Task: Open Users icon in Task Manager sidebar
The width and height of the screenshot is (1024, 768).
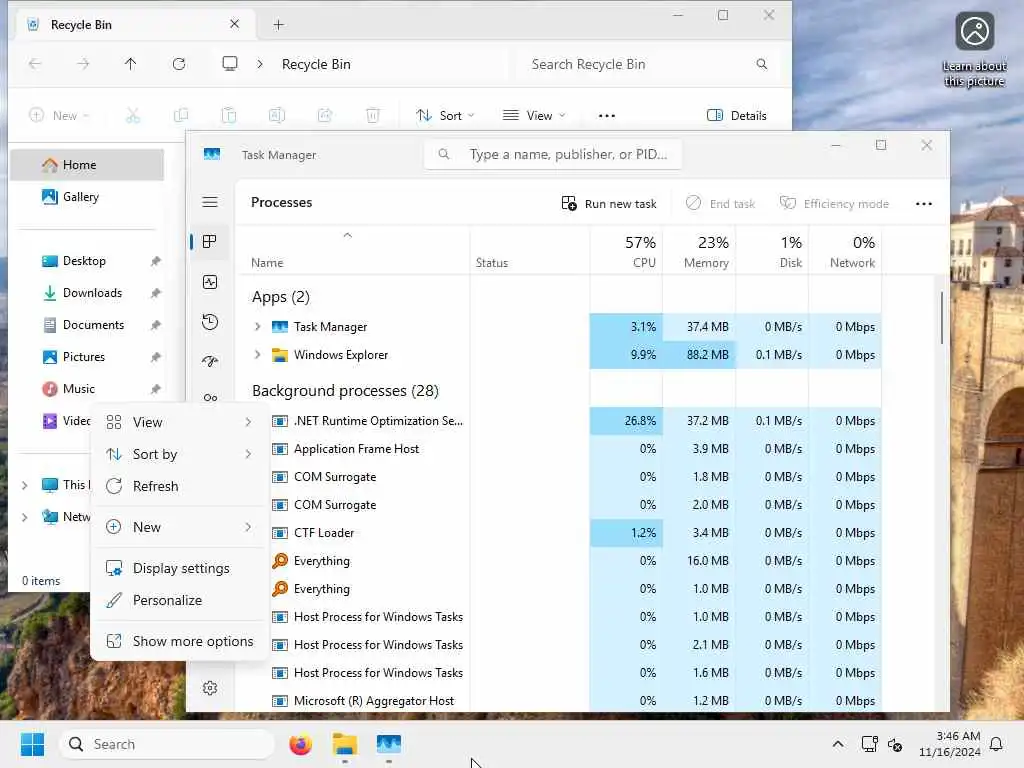Action: (210, 398)
